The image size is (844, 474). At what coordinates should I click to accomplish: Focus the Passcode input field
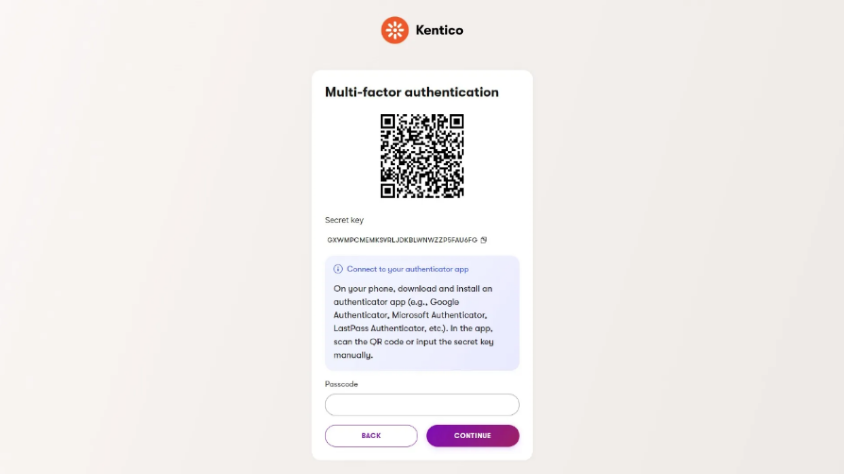(422, 405)
